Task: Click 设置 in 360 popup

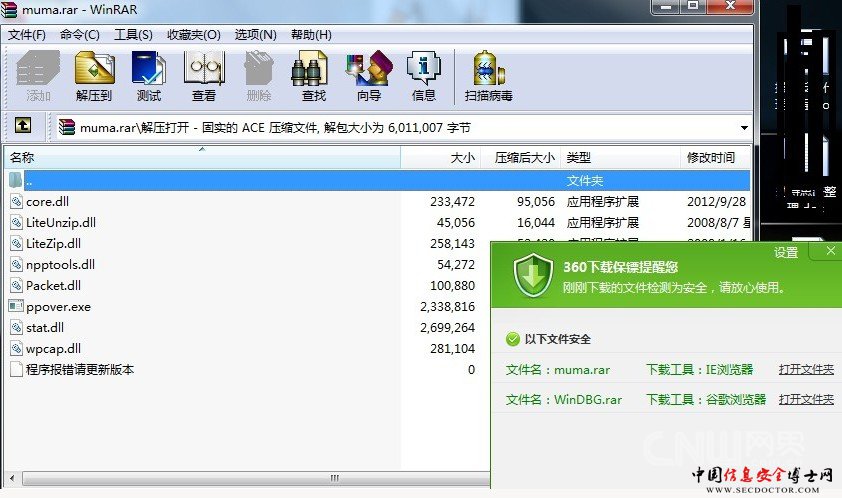Action: pos(786,252)
